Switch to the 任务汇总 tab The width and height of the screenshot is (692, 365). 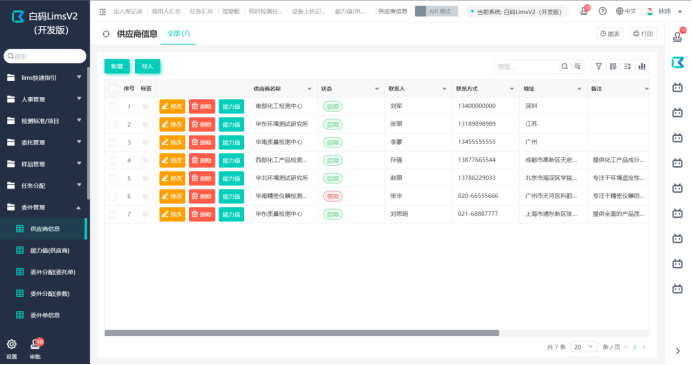click(201, 11)
